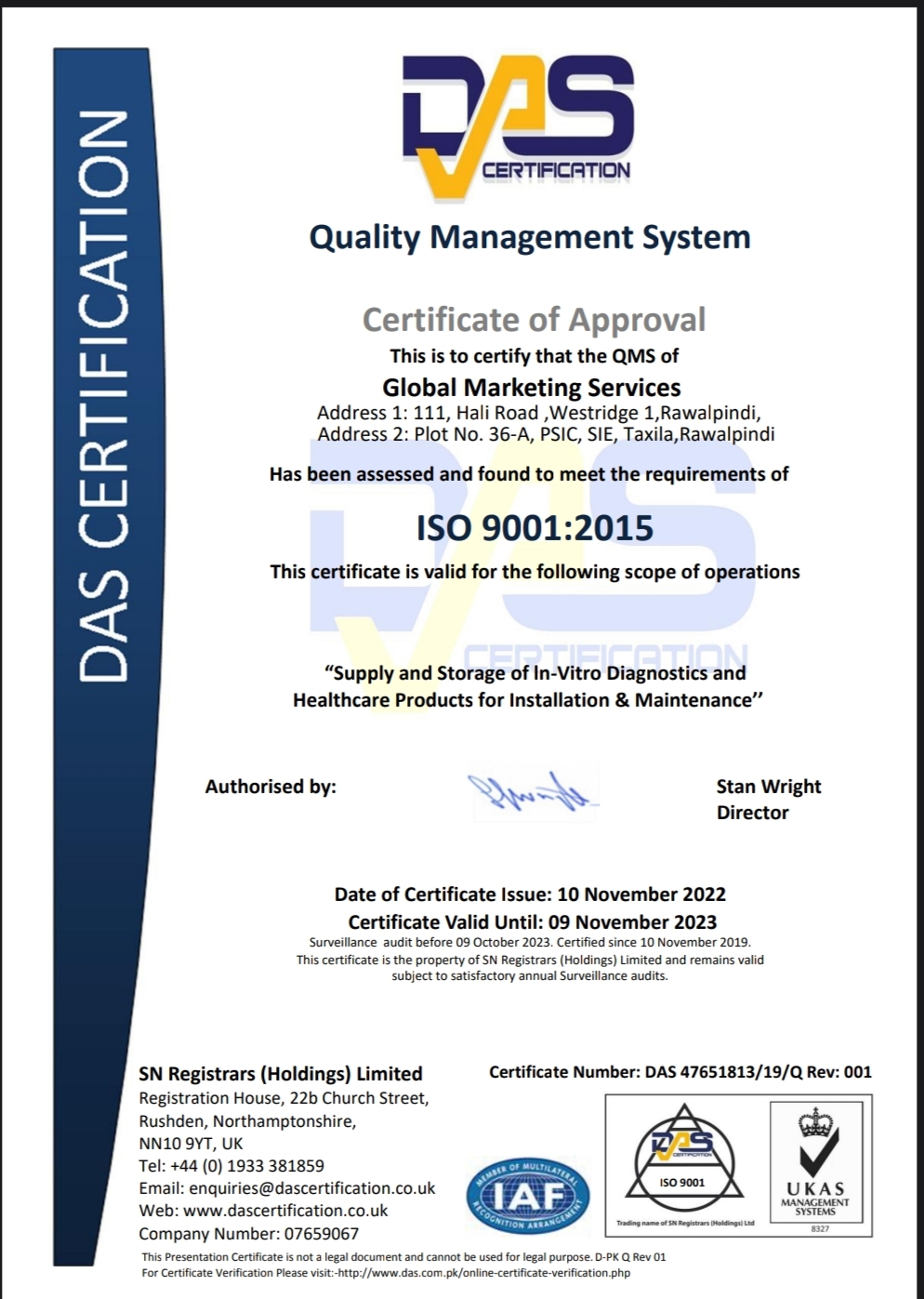Click the 'not a legal document' disclaimer line
This screenshot has width=924, height=1299.
[x=403, y=1257]
